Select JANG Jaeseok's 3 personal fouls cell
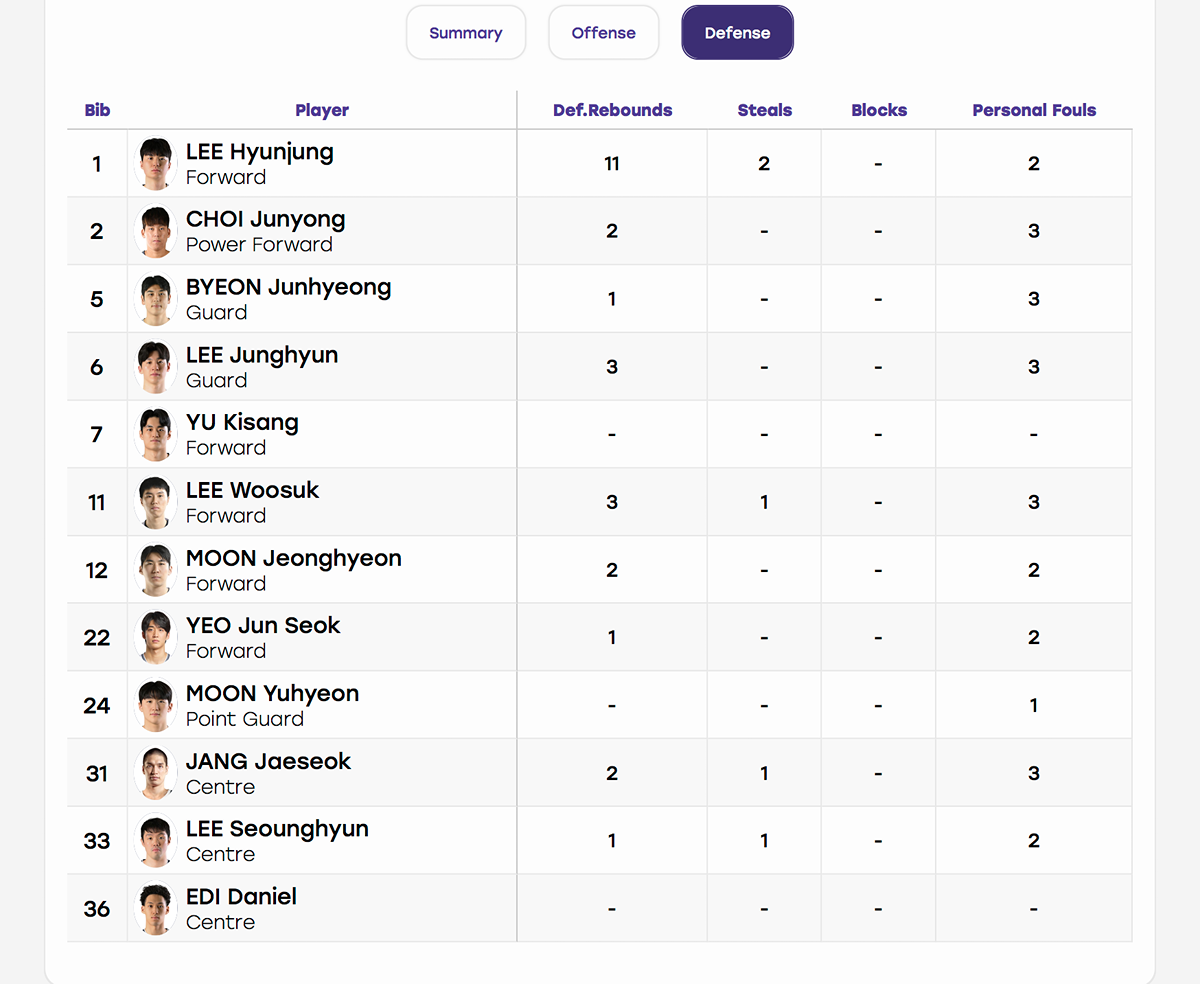Screen dimensions: 1200x984 (1034, 773)
